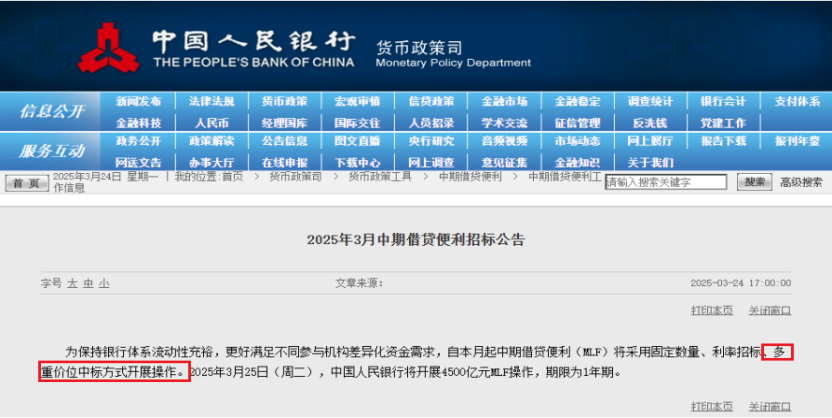Screen dimensions: 832x418
Task: Open the 新闻发布 menu item
Action: coord(138,101)
